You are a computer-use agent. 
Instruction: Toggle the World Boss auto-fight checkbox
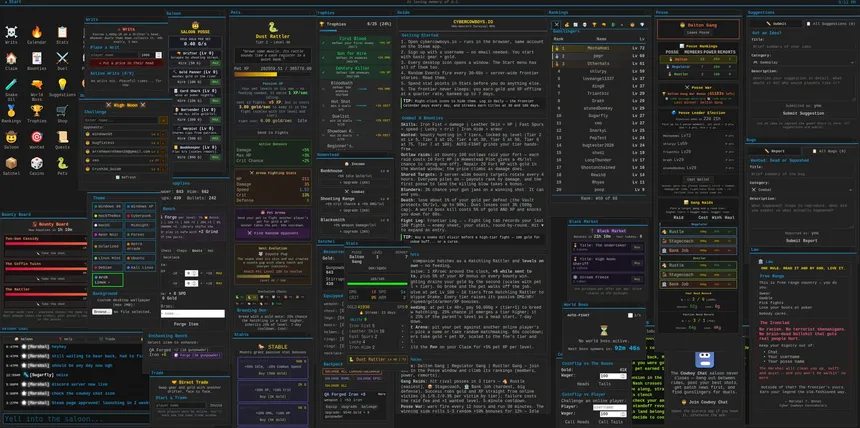click(630, 316)
